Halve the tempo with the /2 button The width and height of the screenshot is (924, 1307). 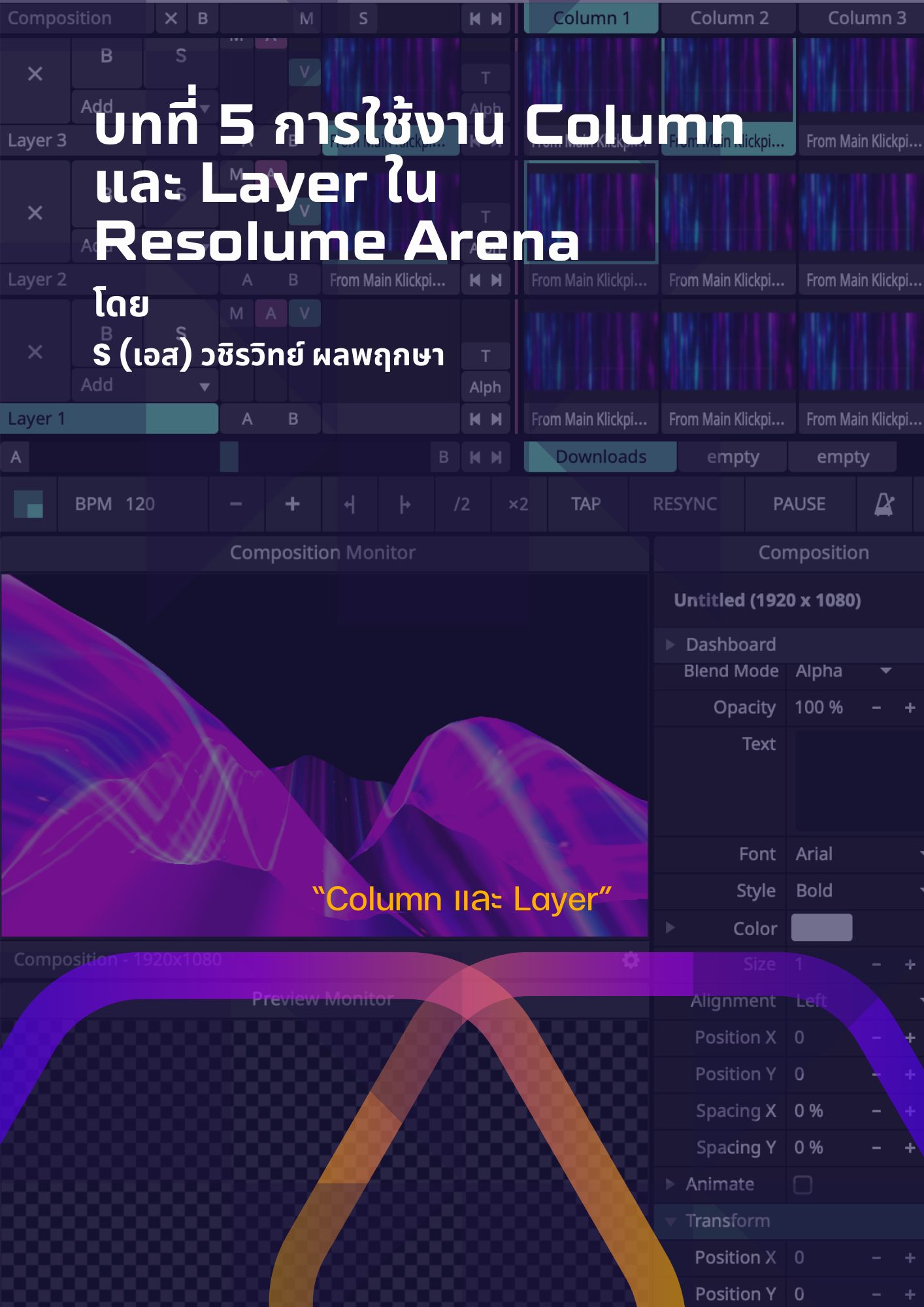point(461,504)
